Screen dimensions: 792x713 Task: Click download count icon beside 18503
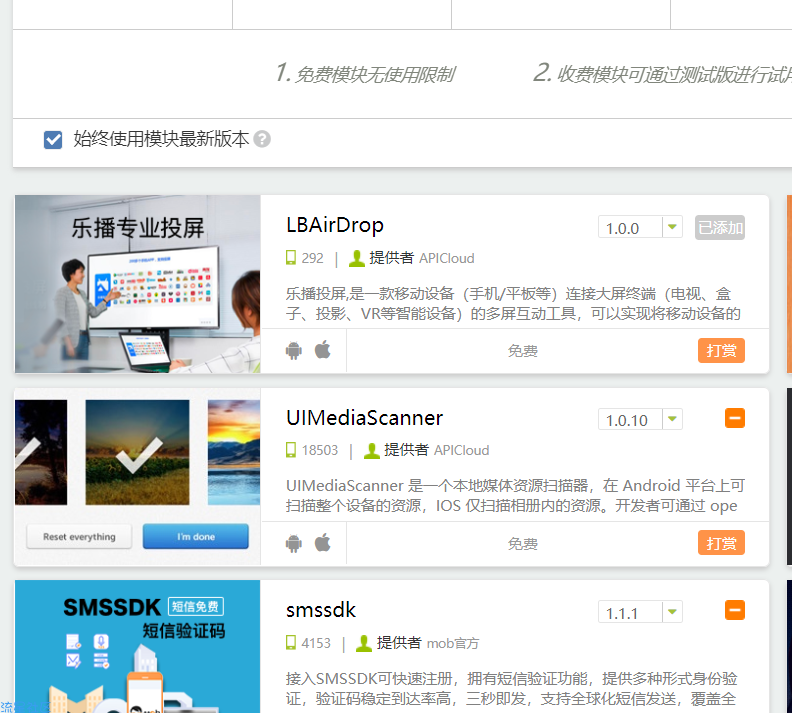[291, 450]
